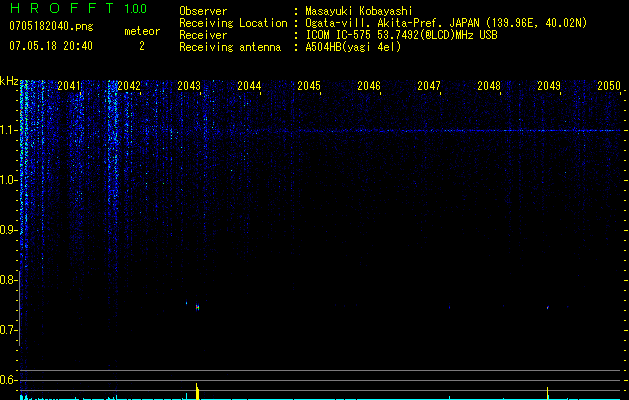The image size is (629, 400).
Task: Click the kHz axis unit label
Action: click(x=9, y=81)
